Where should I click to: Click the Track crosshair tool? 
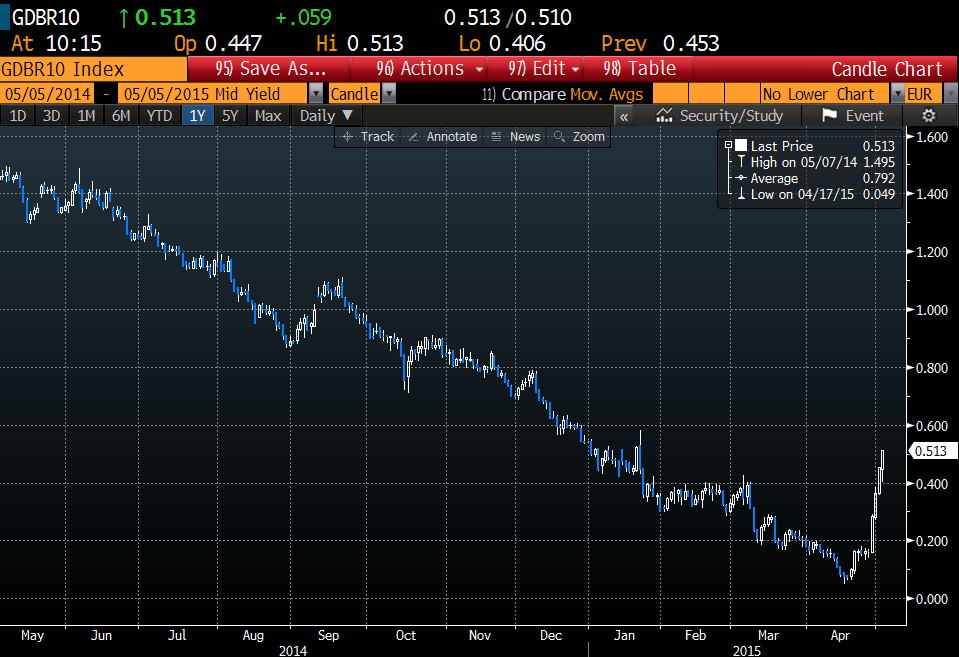tap(368, 137)
